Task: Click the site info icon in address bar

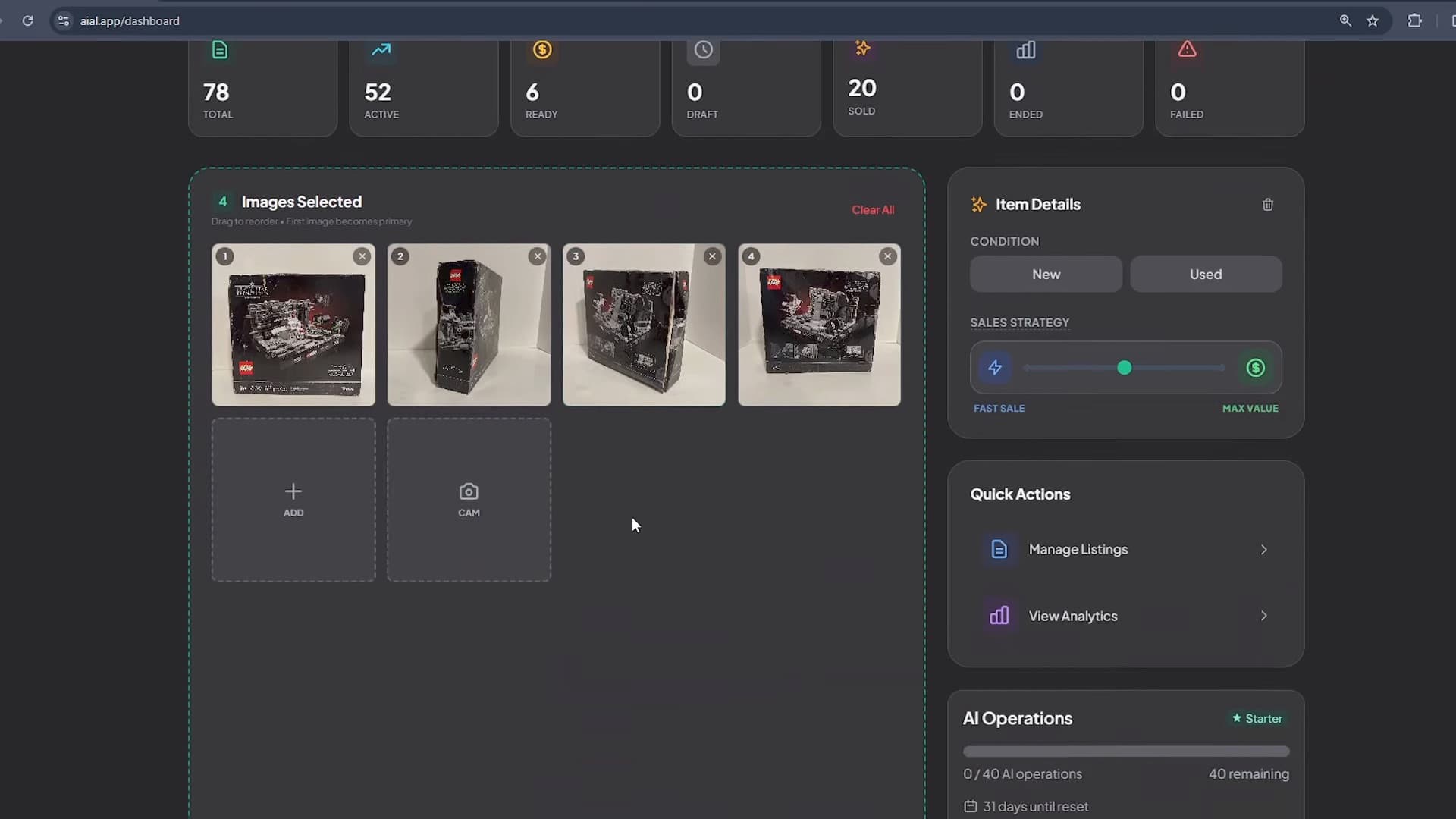Action: coord(64,20)
